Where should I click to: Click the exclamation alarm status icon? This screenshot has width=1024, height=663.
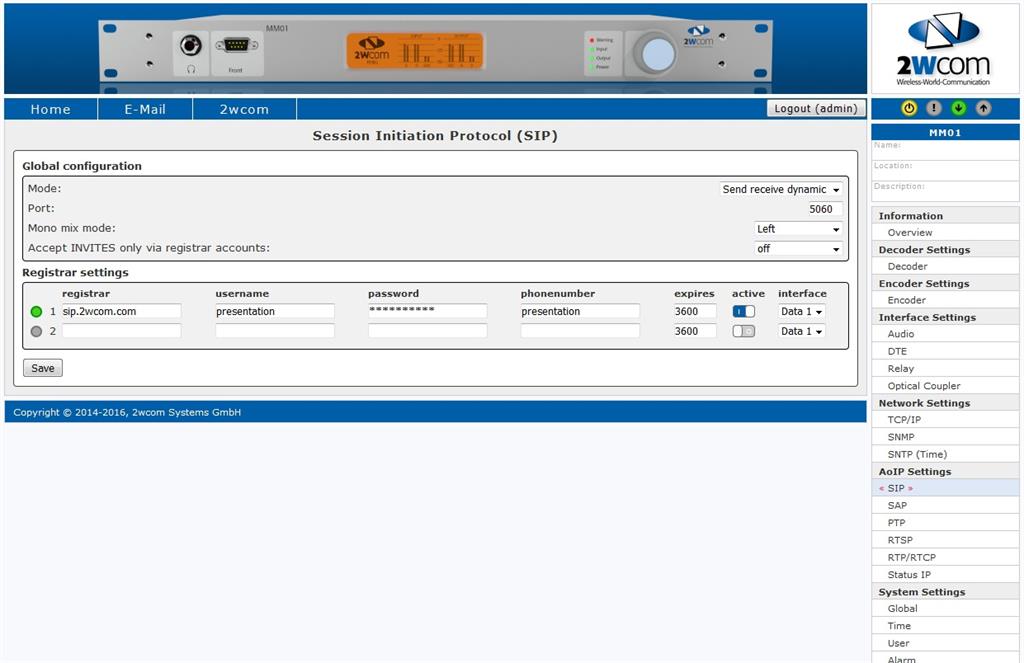coord(932,109)
